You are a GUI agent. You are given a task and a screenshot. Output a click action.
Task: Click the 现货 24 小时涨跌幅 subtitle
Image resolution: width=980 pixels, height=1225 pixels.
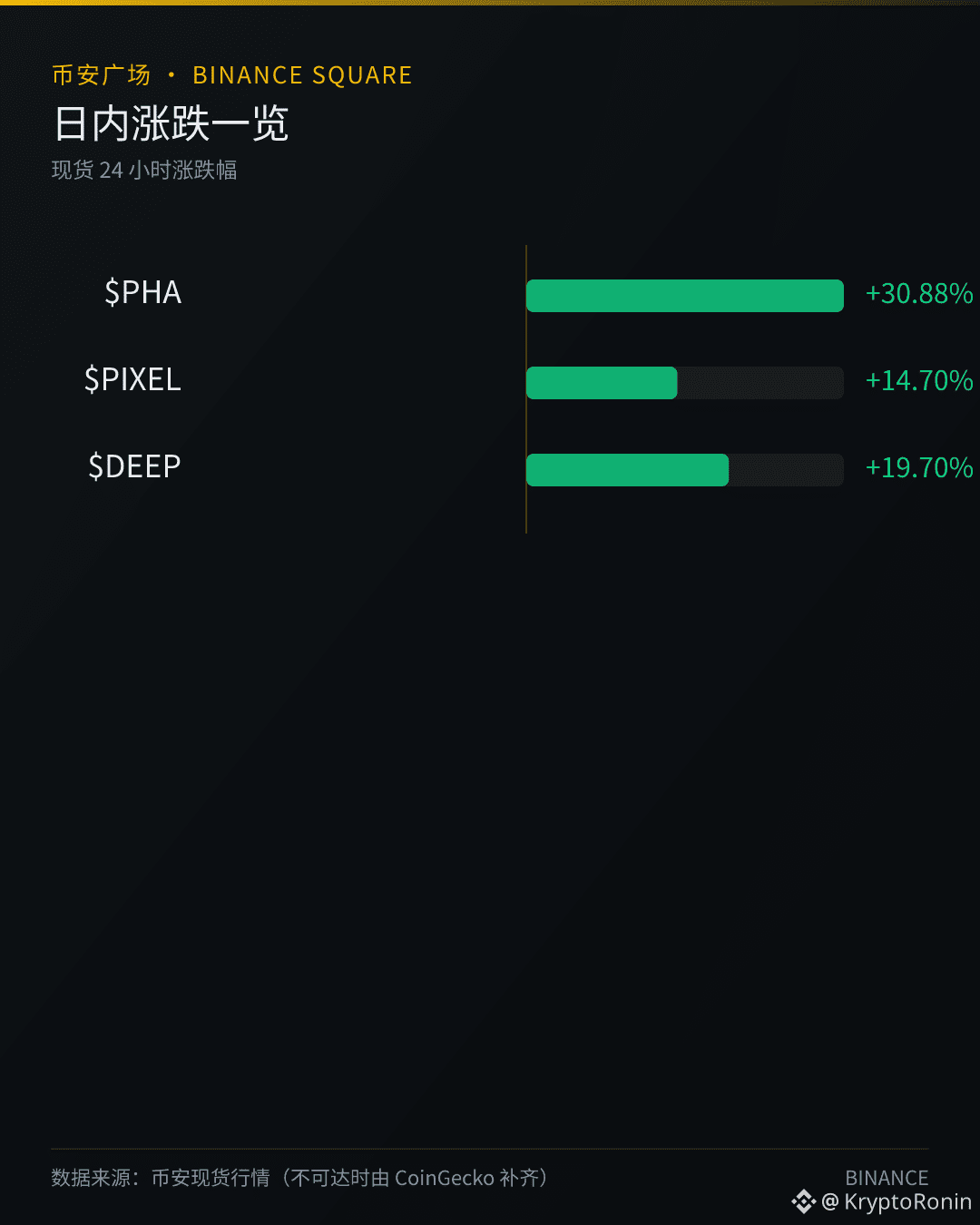pyautogui.click(x=144, y=171)
